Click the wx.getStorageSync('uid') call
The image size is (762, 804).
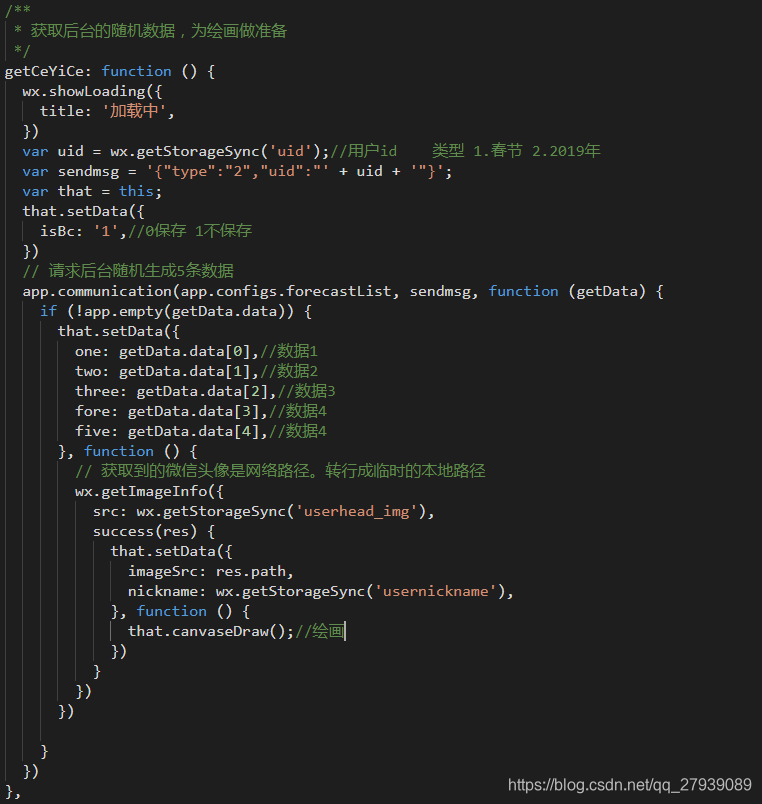(215, 151)
